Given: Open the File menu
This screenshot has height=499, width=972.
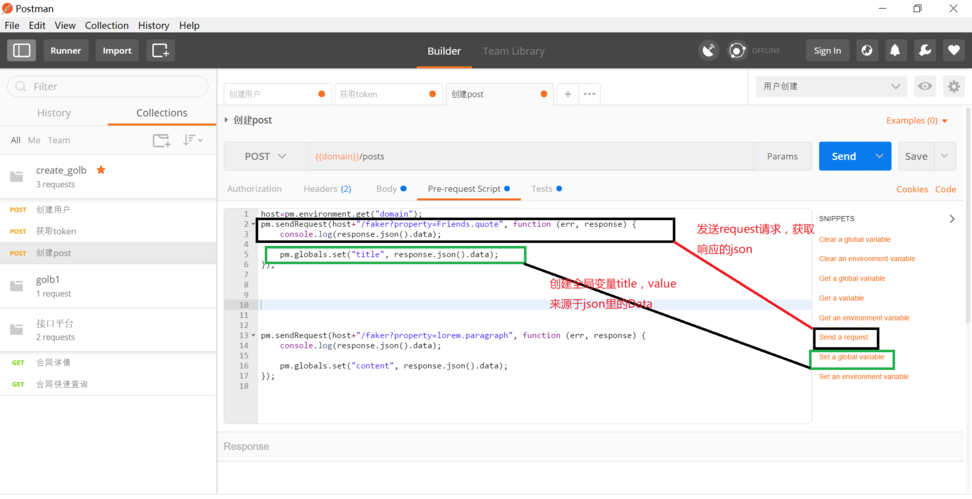Looking at the screenshot, I should coord(12,25).
